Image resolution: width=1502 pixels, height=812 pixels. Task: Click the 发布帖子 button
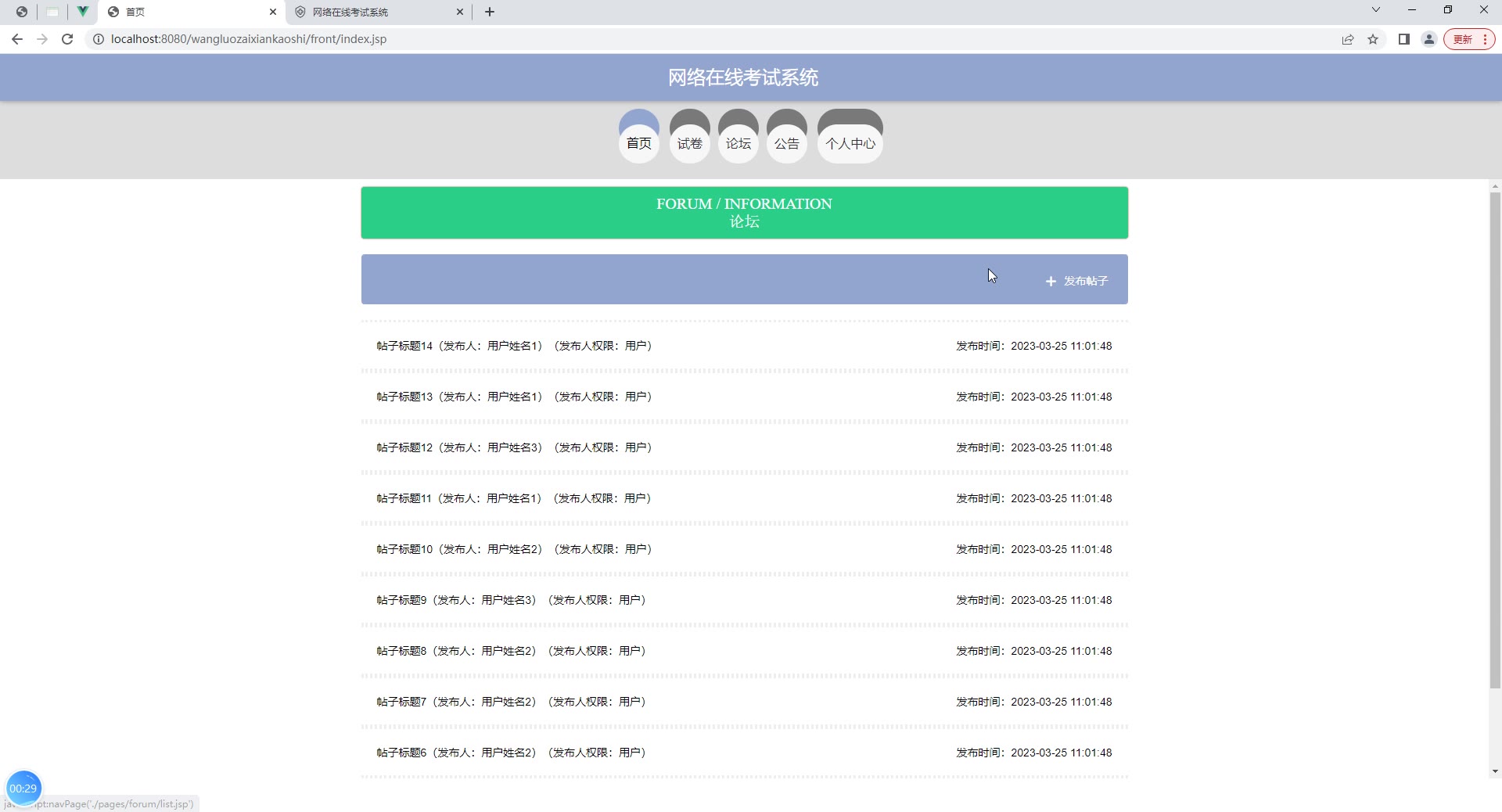[x=1077, y=281]
